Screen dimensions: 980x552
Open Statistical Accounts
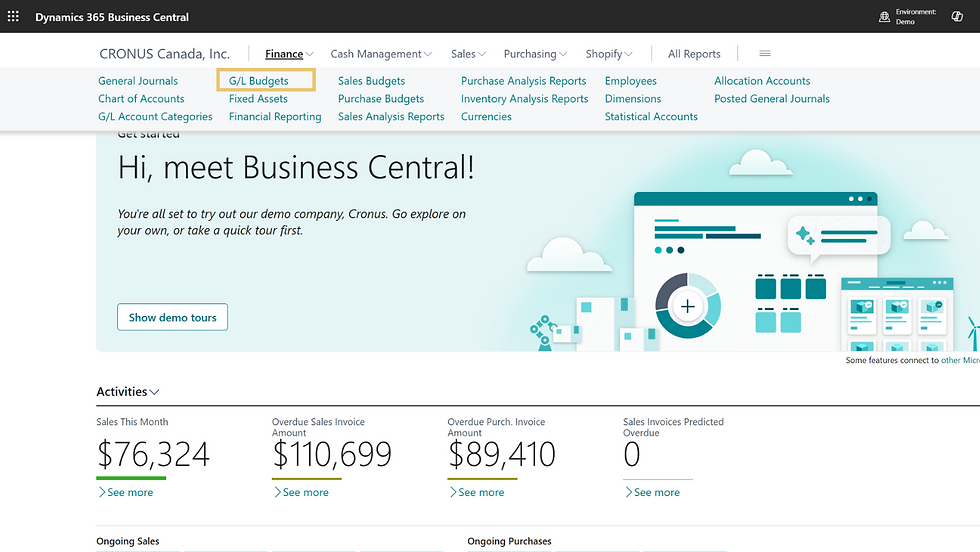tap(651, 116)
